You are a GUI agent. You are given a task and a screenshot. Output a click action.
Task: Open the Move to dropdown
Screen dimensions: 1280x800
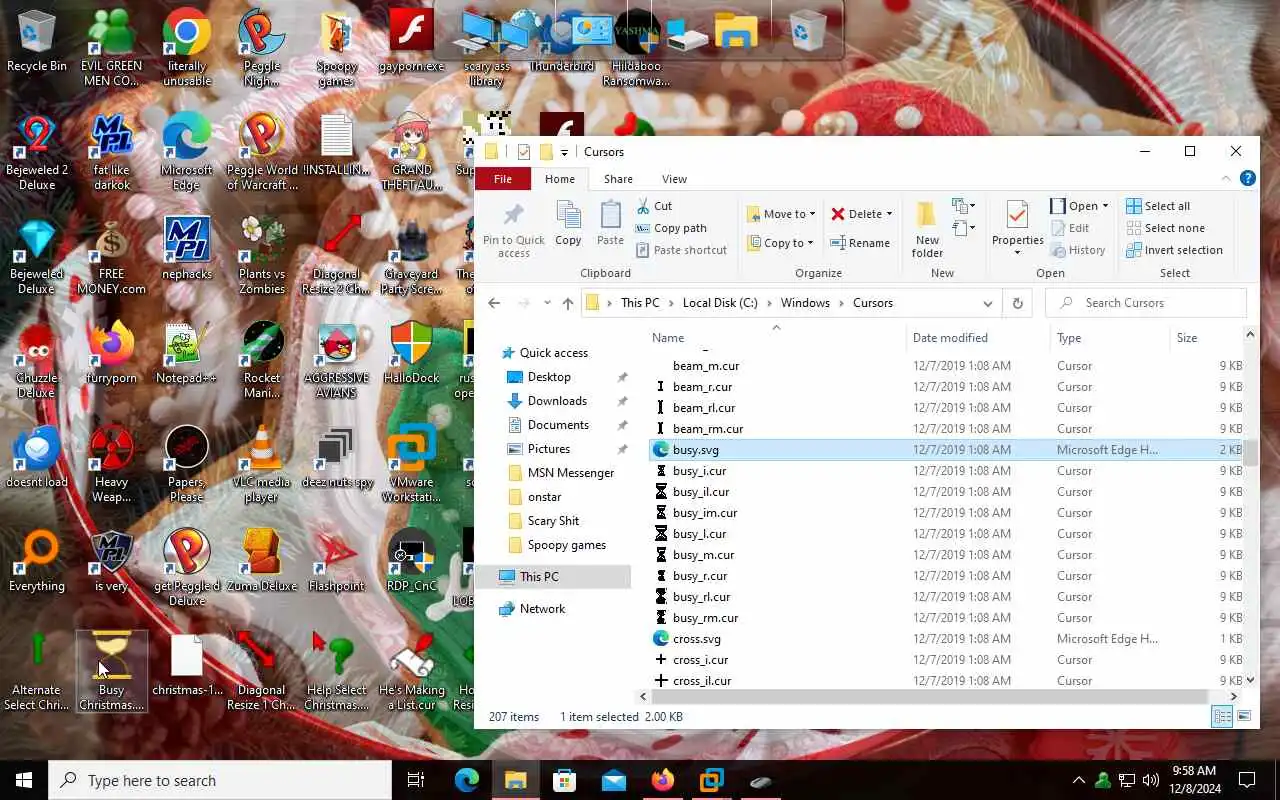781,214
